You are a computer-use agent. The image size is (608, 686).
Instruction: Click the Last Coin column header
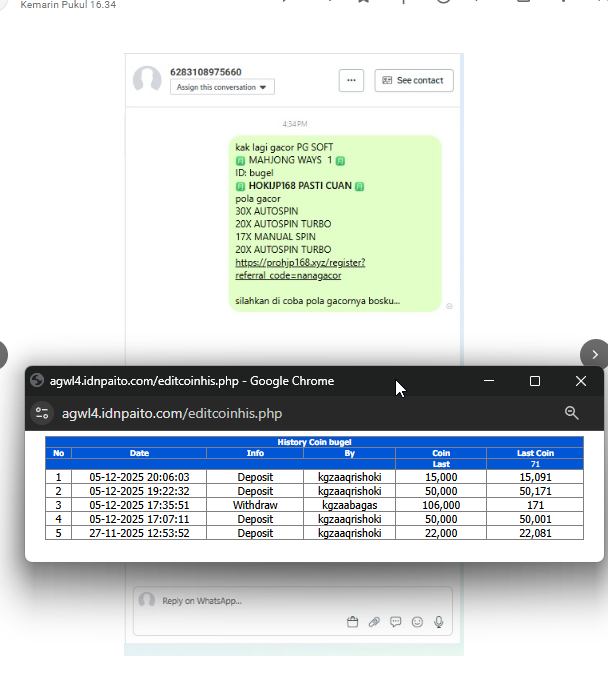point(535,453)
